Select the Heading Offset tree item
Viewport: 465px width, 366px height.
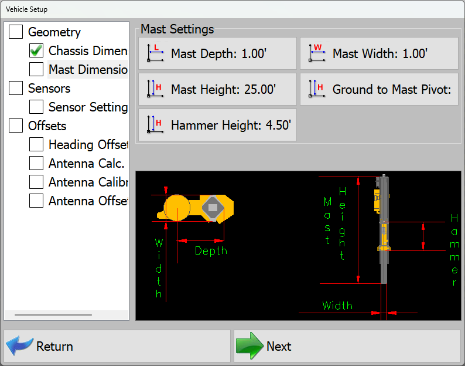pyautogui.click(x=88, y=145)
